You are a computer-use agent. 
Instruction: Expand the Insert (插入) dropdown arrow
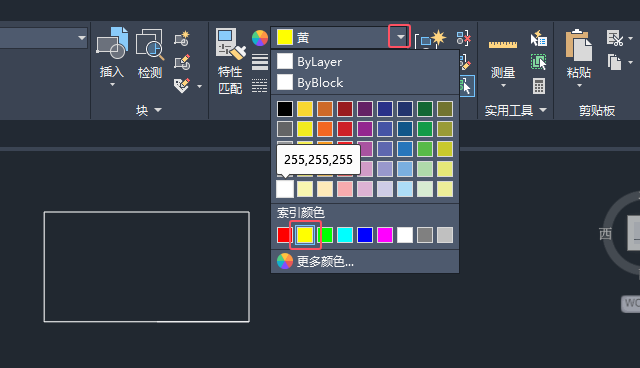(x=112, y=84)
